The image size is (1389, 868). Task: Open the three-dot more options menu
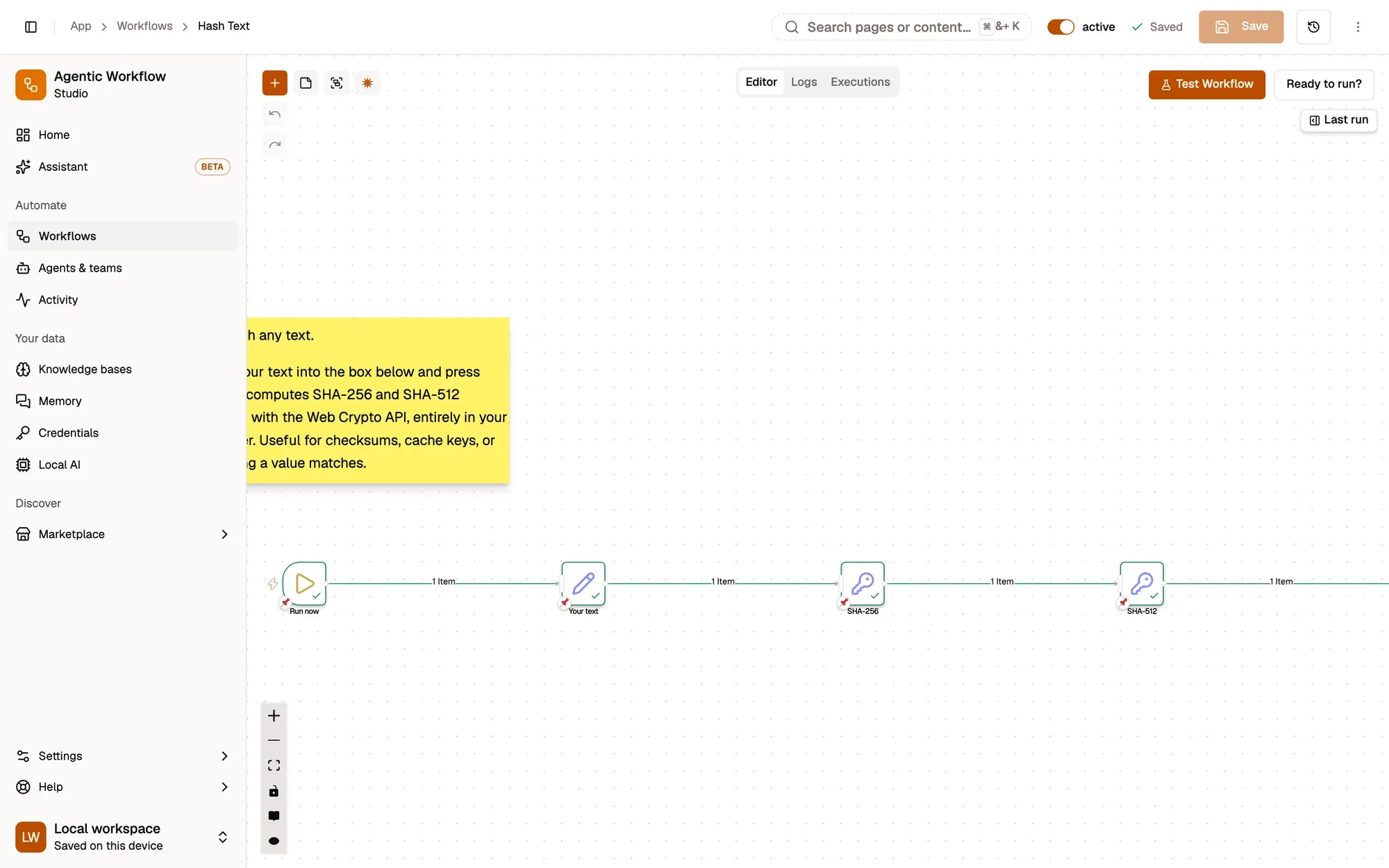1358,26
